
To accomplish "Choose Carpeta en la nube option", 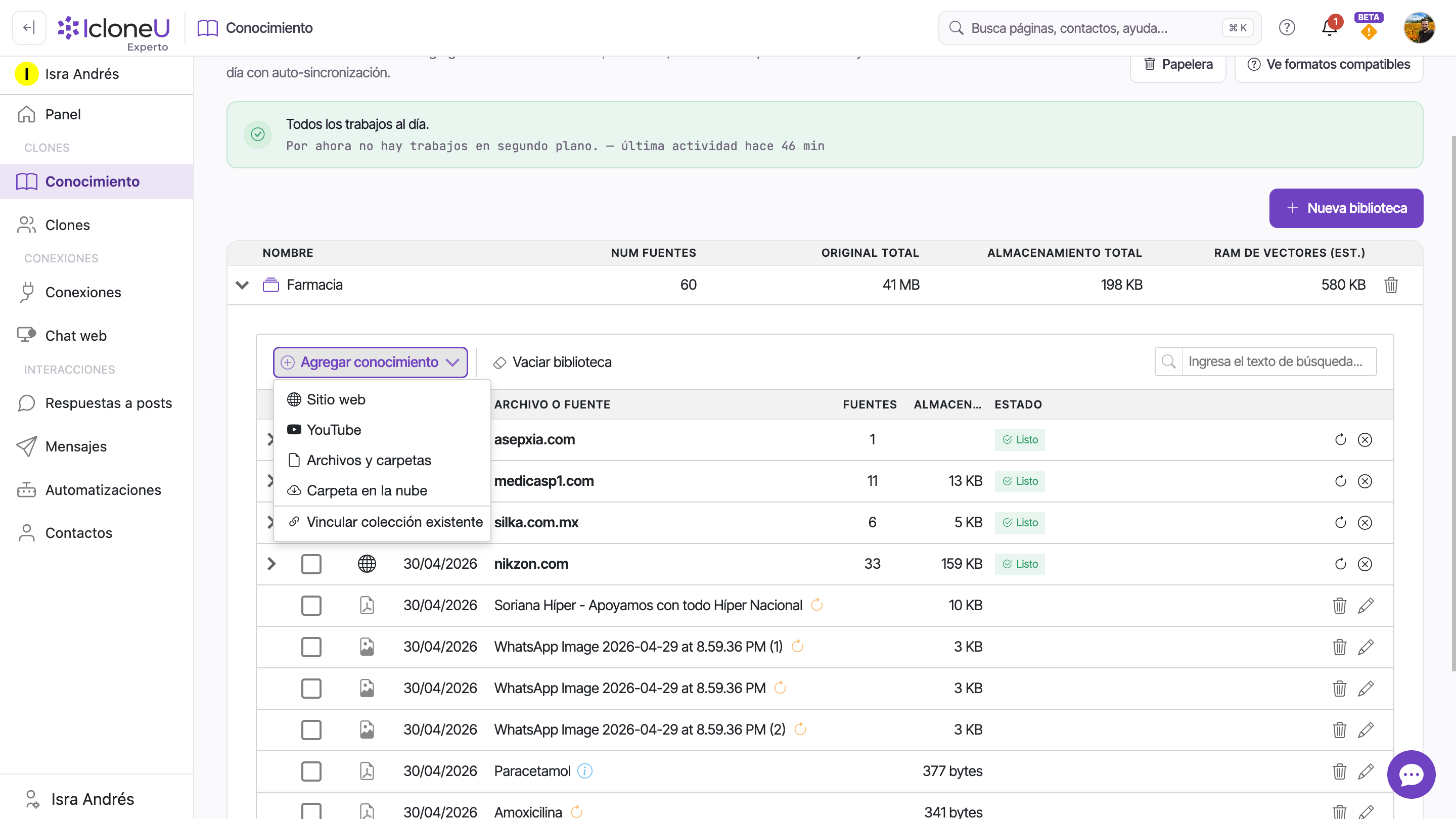I will (382, 490).
